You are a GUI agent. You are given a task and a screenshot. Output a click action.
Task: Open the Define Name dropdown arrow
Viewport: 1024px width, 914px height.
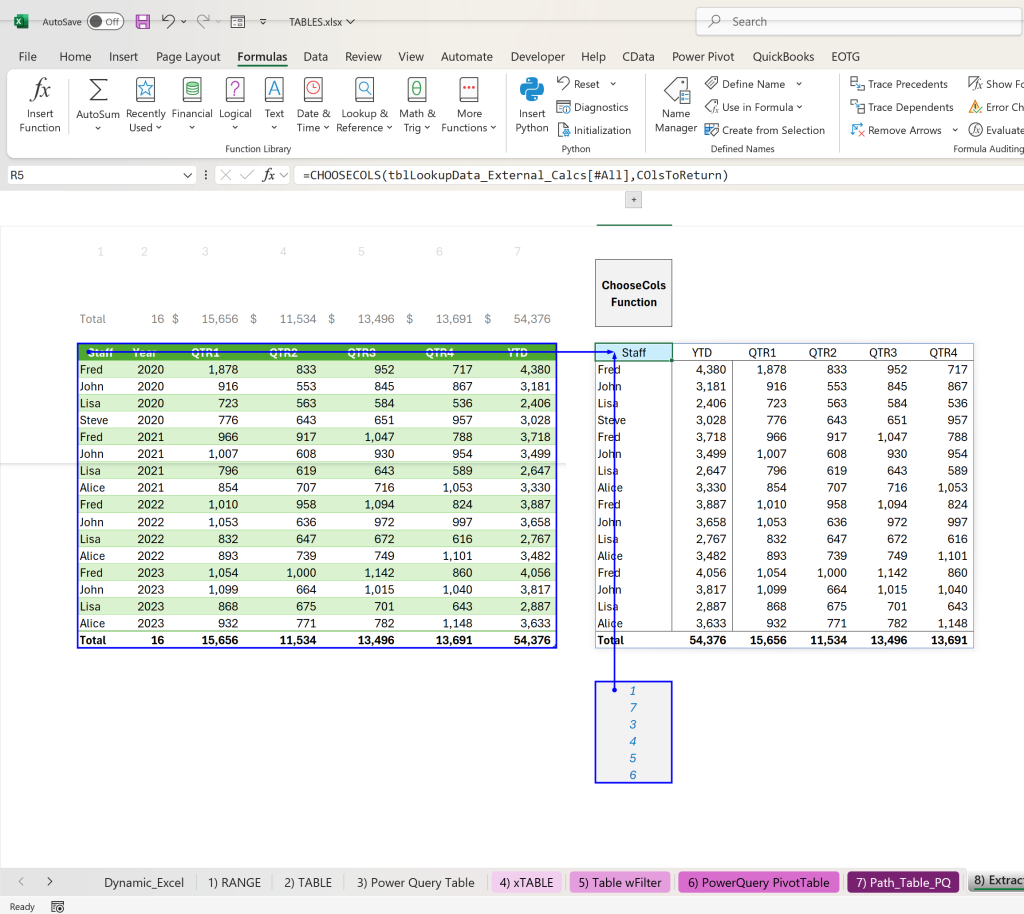(x=799, y=84)
